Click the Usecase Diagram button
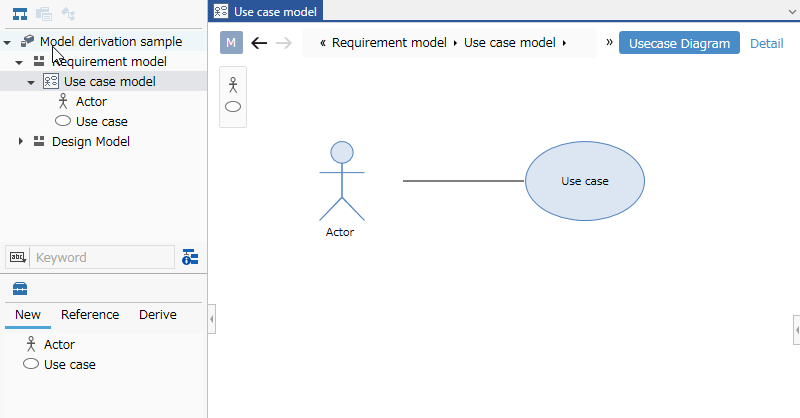Viewport: 800px width, 418px height. (x=679, y=43)
